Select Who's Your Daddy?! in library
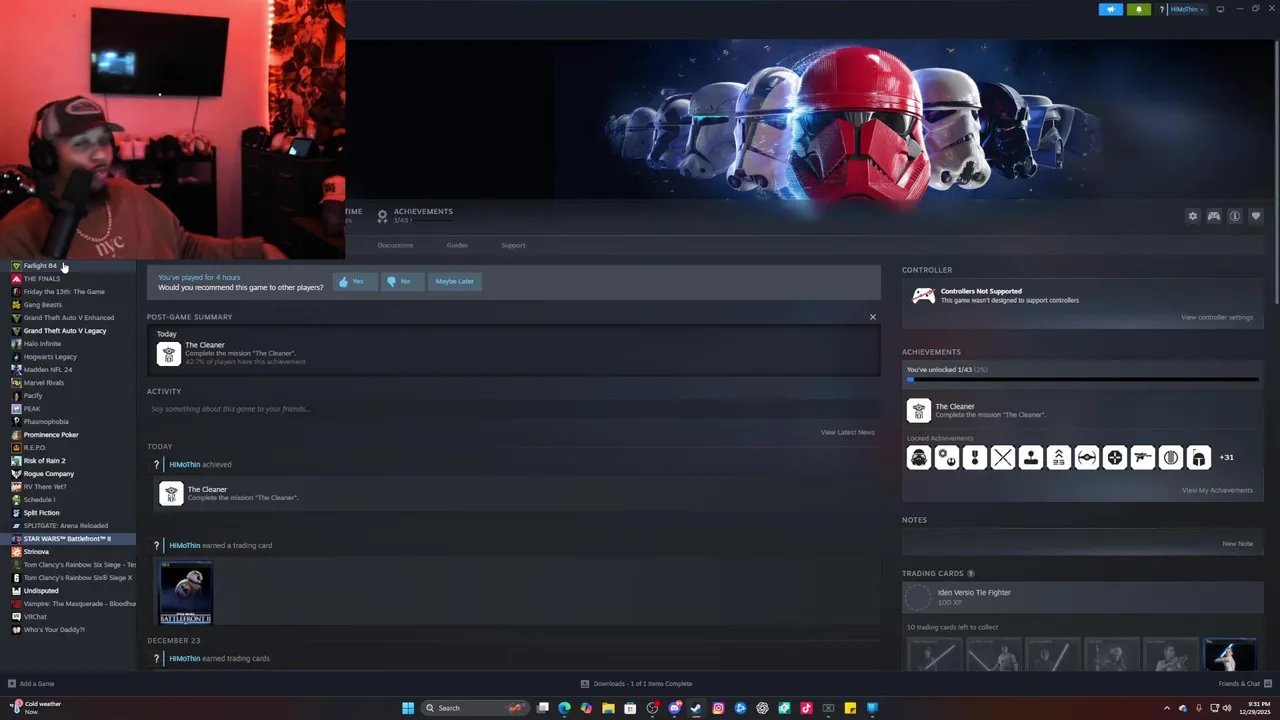This screenshot has height=720, width=1280. coord(54,630)
